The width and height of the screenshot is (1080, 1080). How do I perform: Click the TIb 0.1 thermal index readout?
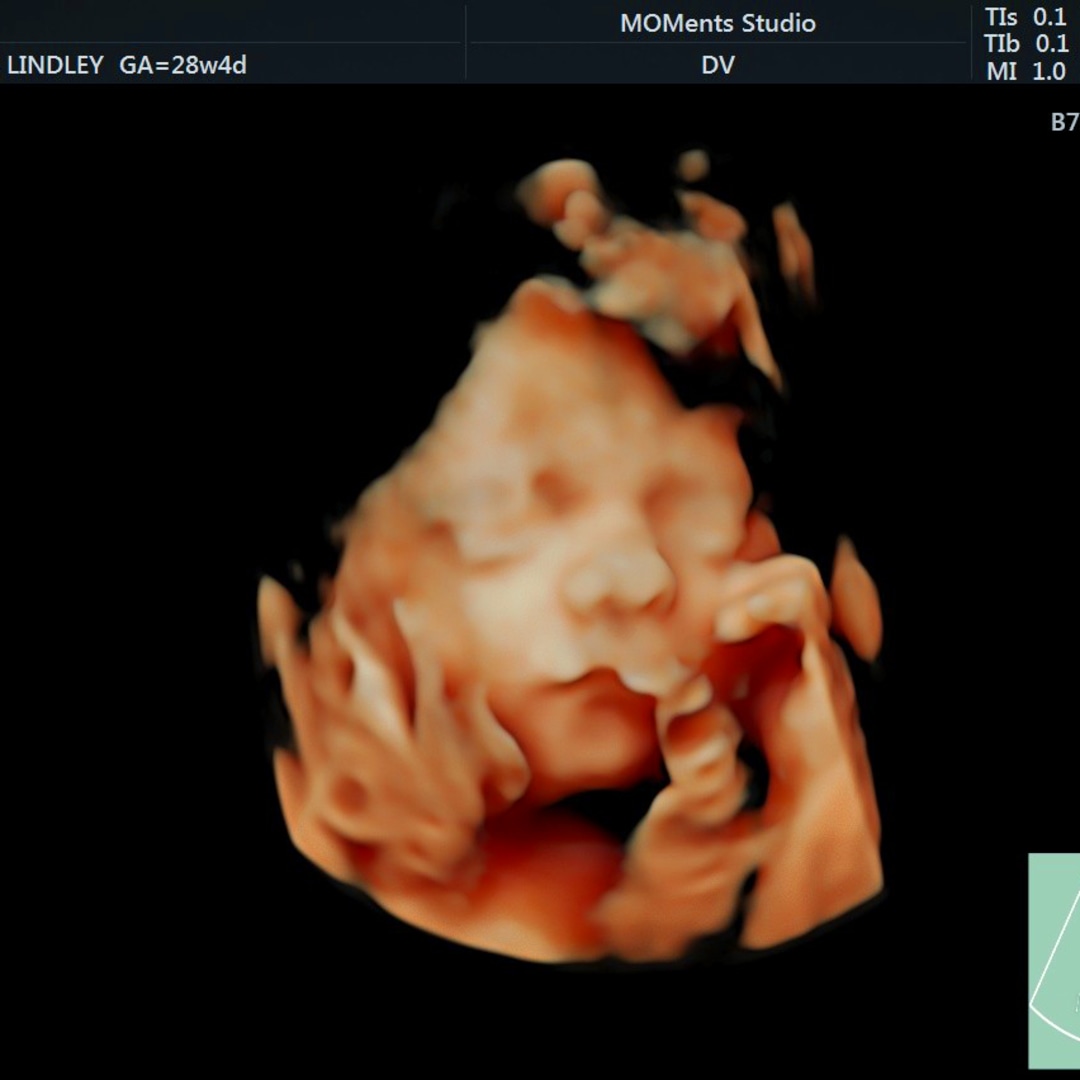pyautogui.click(x=1026, y=43)
